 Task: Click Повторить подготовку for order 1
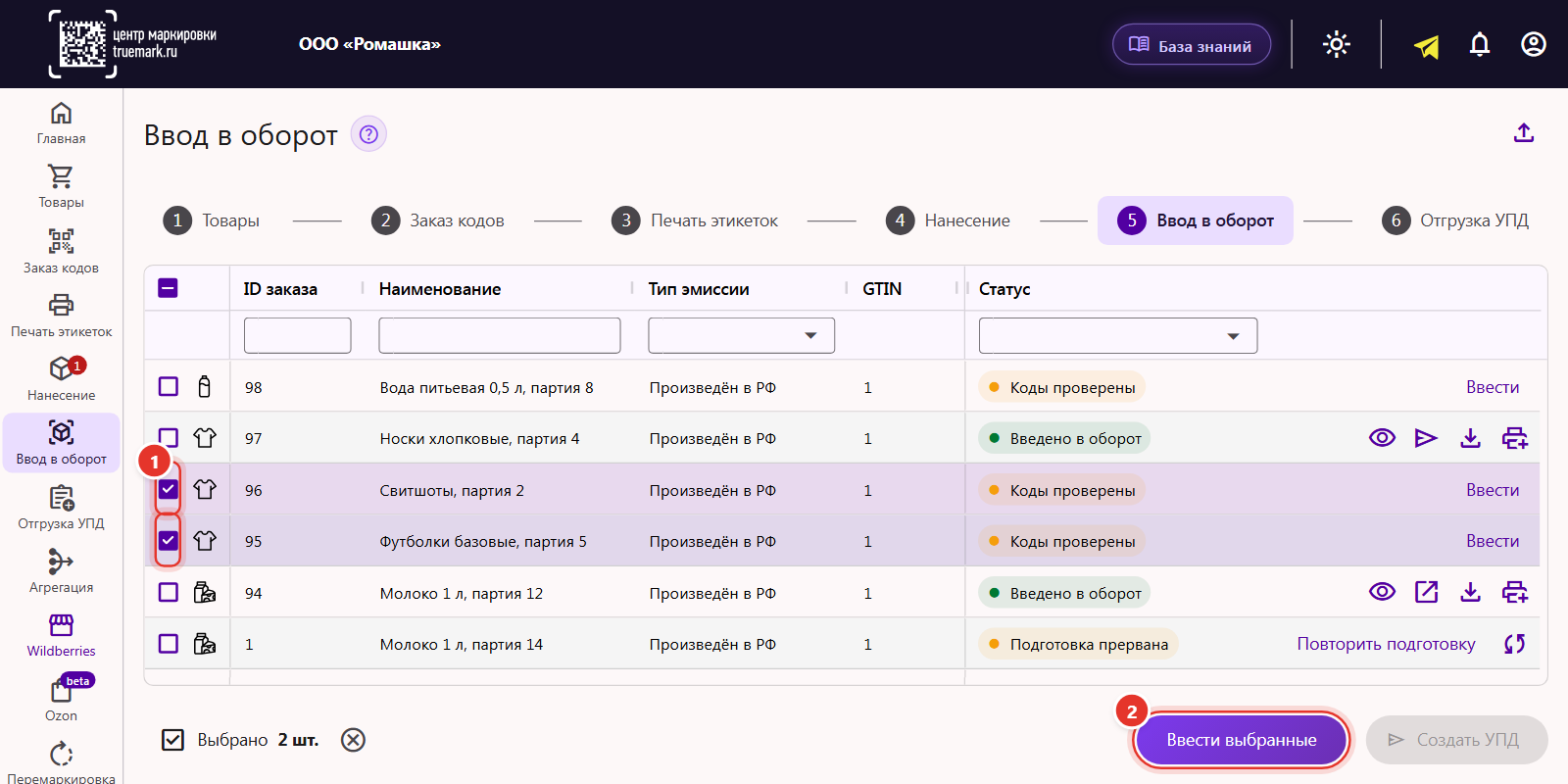click(1386, 644)
